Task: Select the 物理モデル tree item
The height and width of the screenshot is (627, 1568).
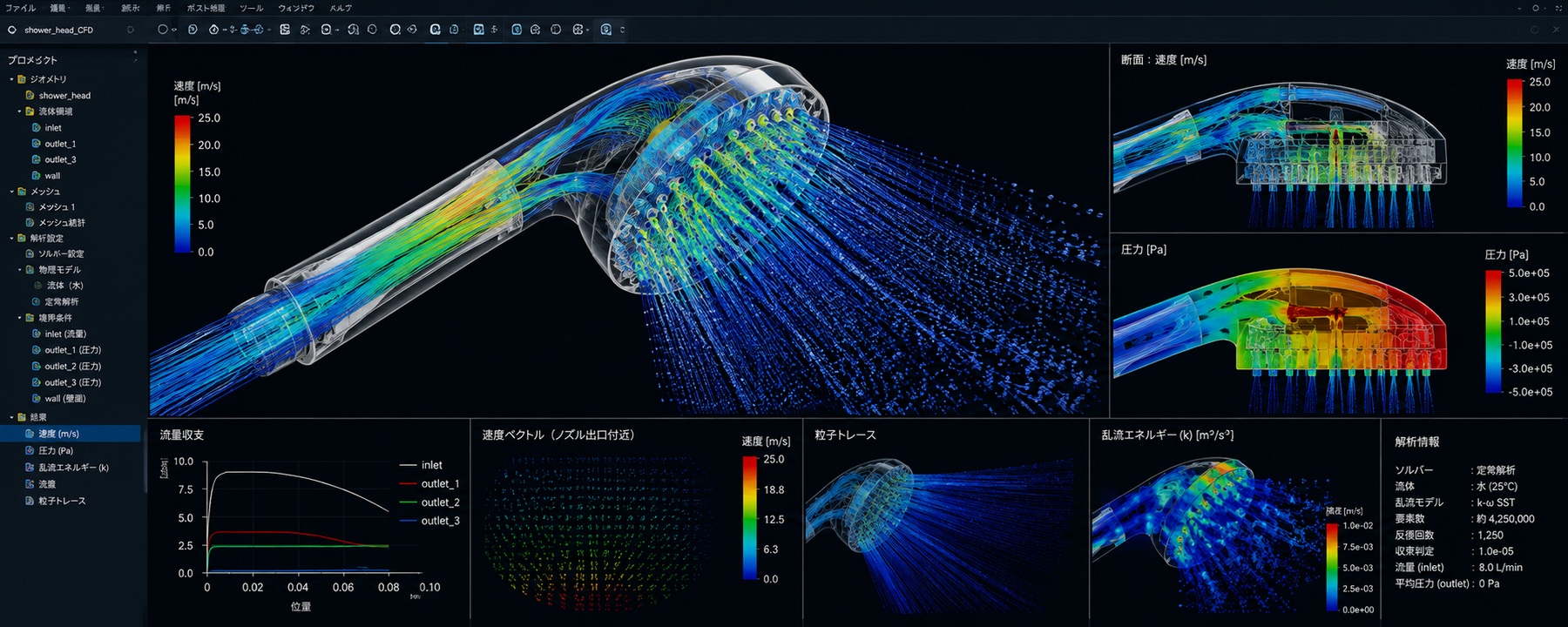Action: 59,270
